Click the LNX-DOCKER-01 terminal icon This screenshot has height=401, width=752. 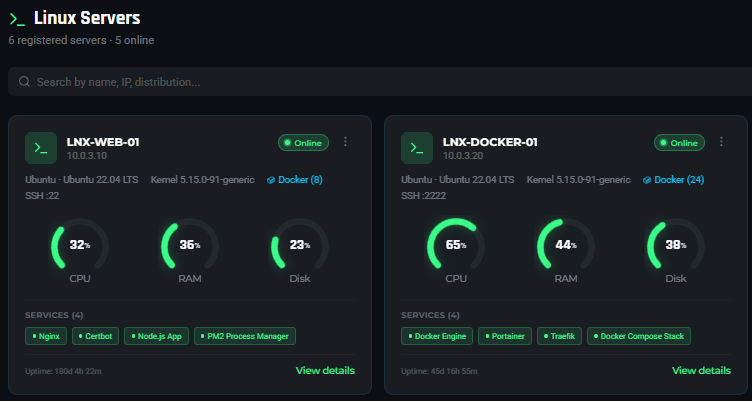pyautogui.click(x=416, y=148)
